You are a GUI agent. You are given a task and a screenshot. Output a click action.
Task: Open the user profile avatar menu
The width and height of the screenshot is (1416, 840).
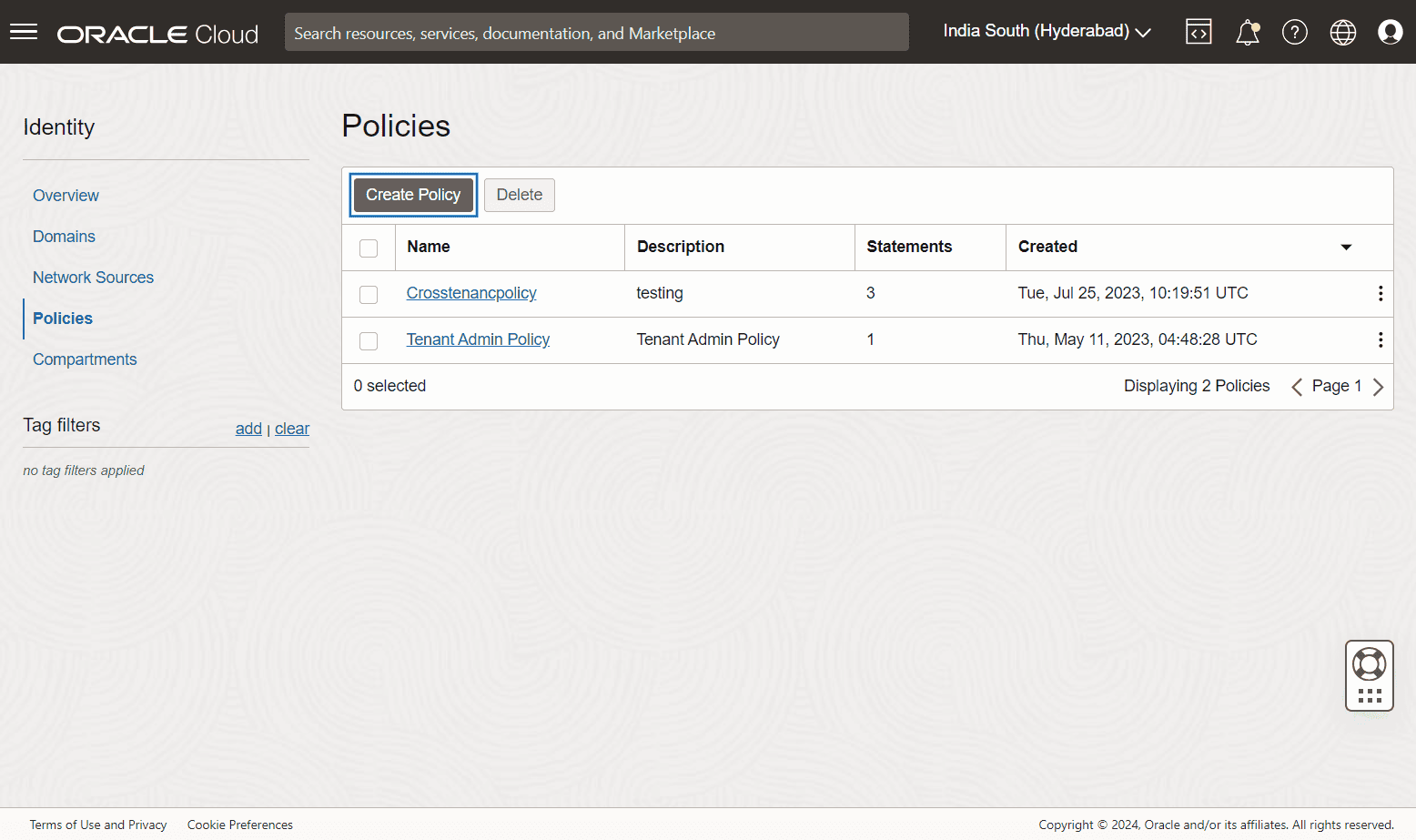click(1390, 33)
